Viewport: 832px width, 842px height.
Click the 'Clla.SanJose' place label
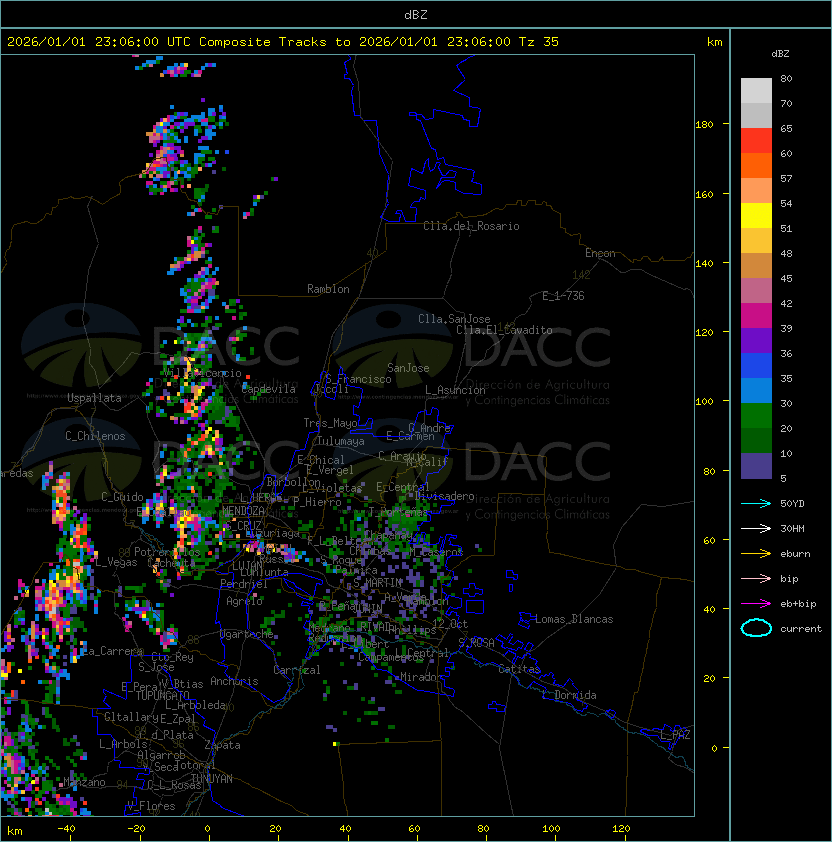454,319
